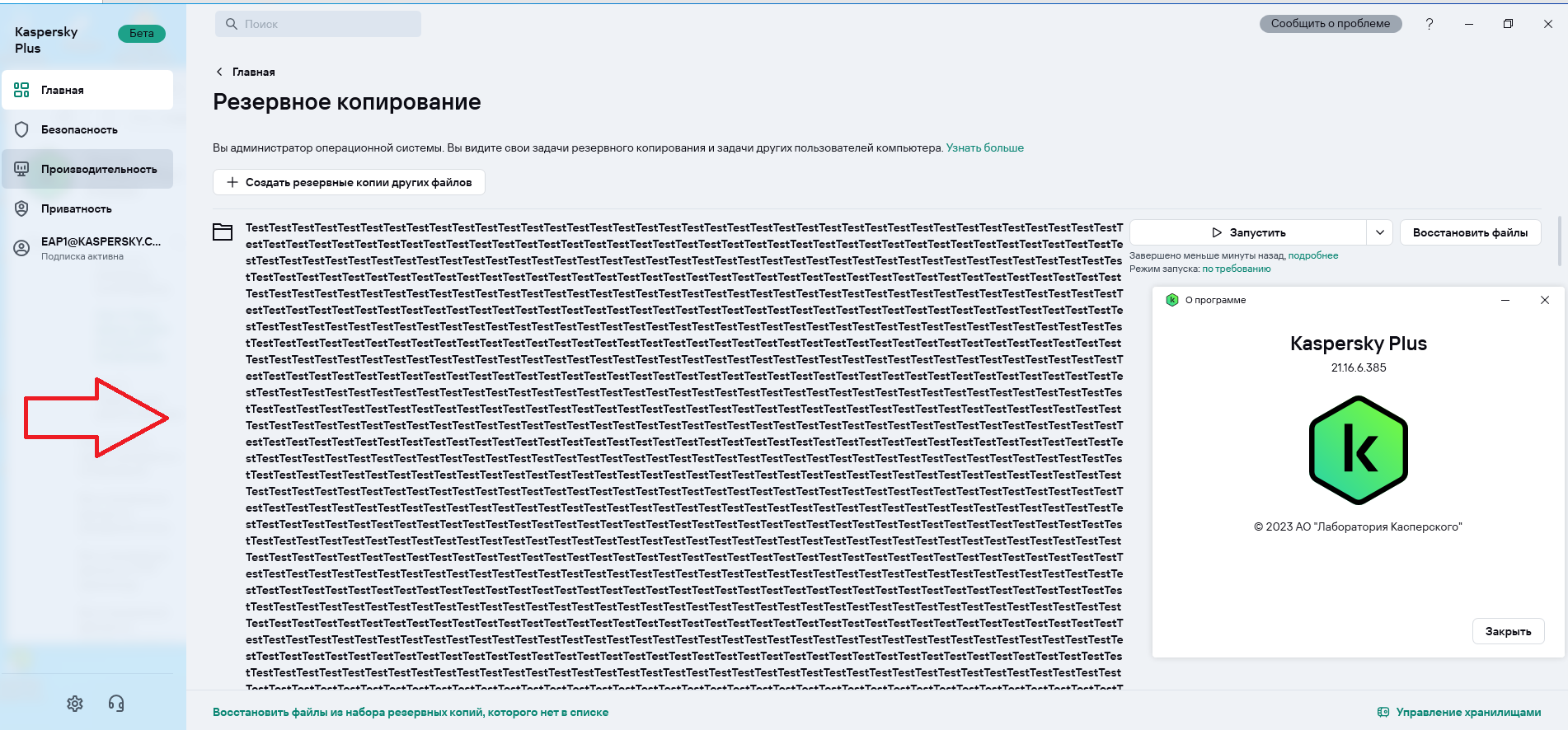Click the search magnifier icon
The width and height of the screenshot is (1568, 730).
[x=232, y=24]
